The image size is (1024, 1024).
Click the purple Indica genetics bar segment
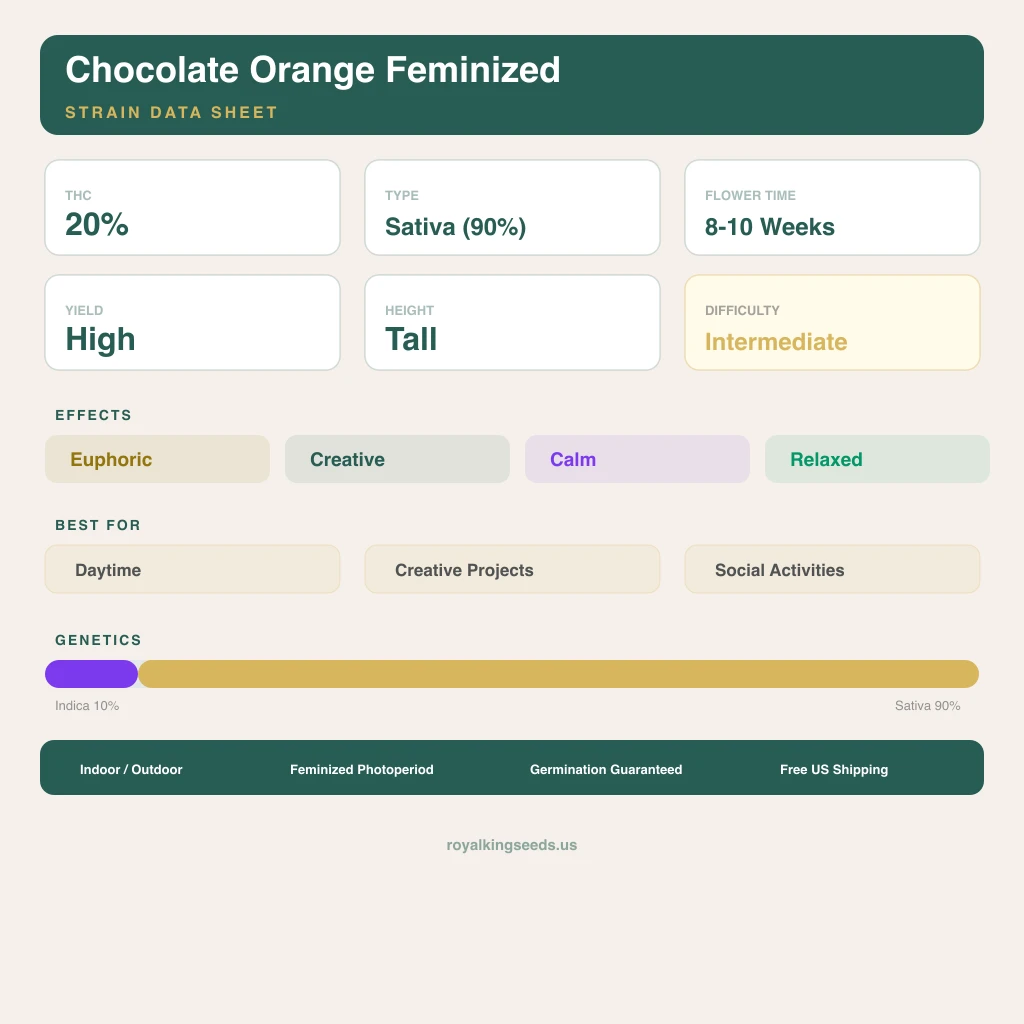[x=91, y=674]
